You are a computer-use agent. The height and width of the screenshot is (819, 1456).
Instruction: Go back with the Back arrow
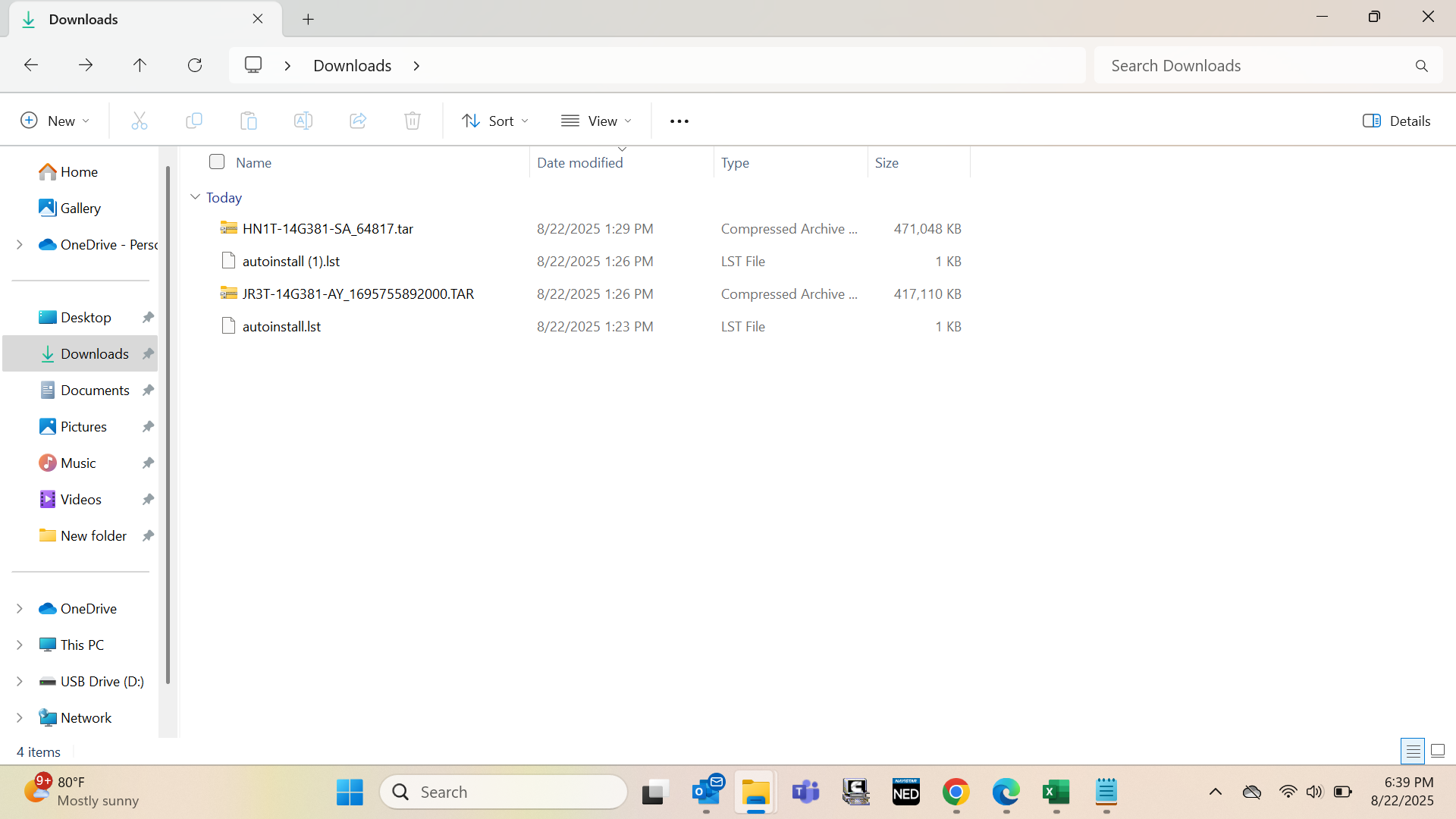tap(31, 65)
